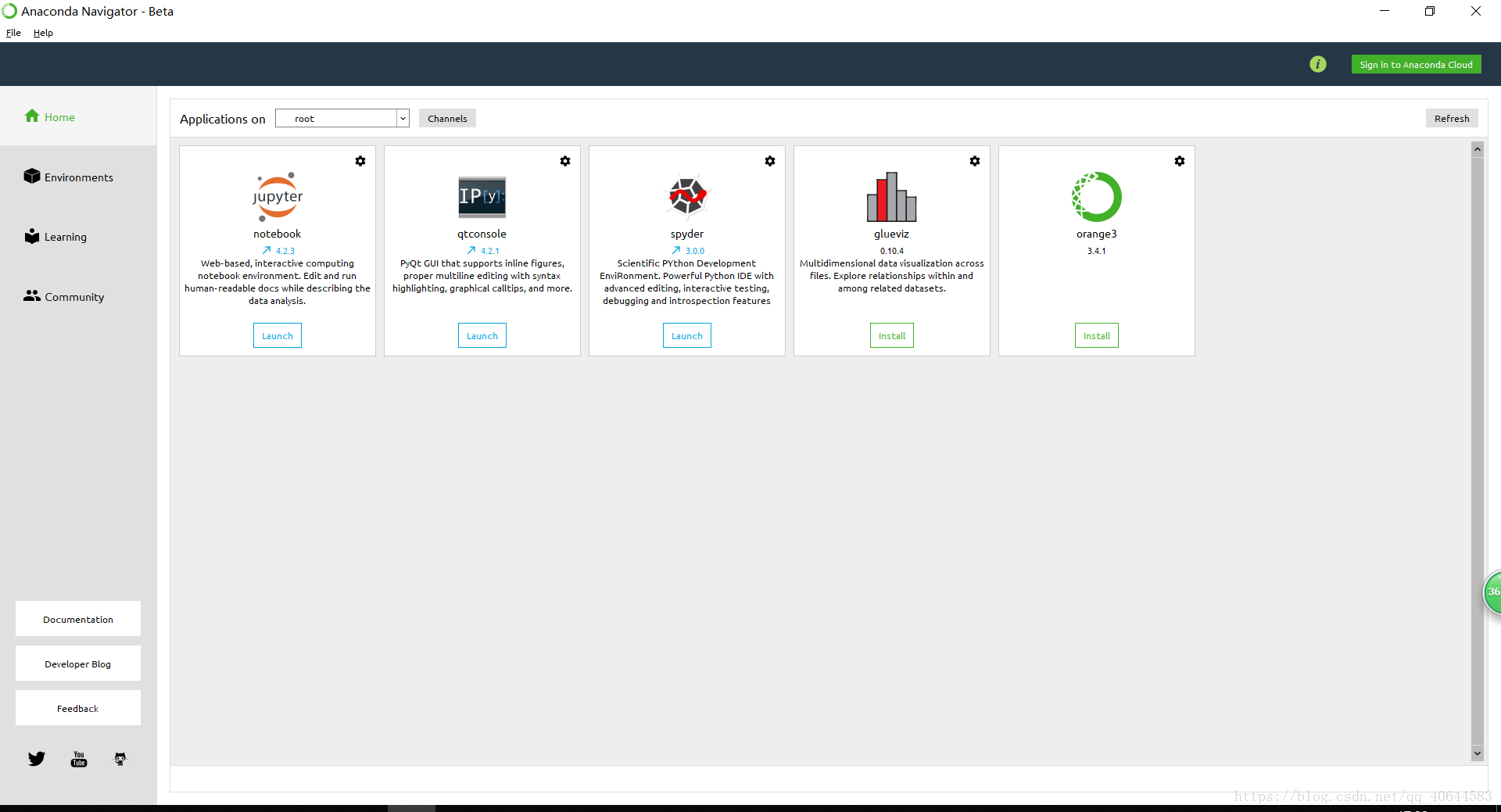Viewport: 1501px width, 812px height.
Task: Launch spyder
Action: click(687, 335)
